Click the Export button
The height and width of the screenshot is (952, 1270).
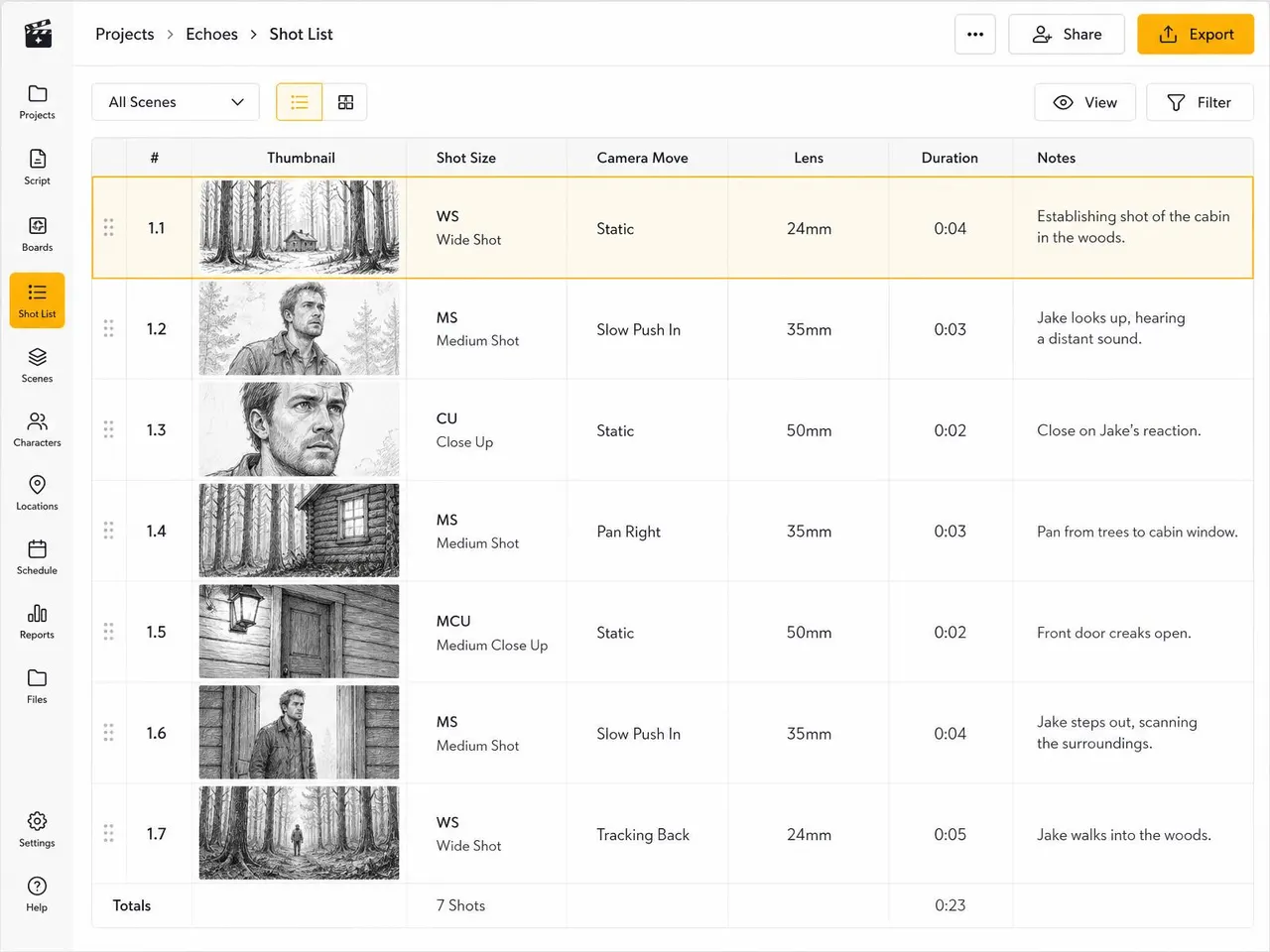coord(1196,34)
